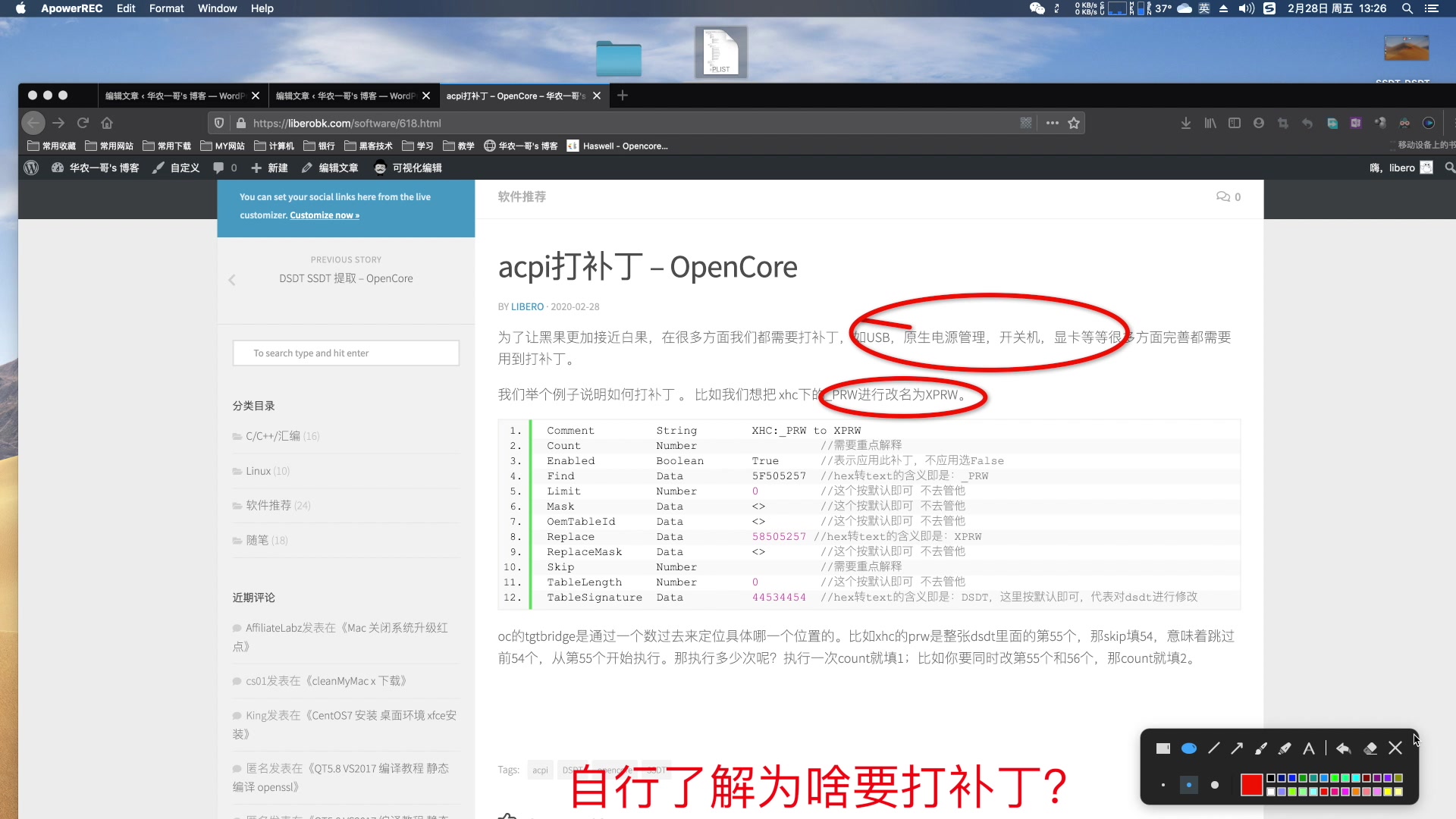Bookmark this page with star icon
Image resolution: width=1456 pixels, height=819 pixels.
1074,123
